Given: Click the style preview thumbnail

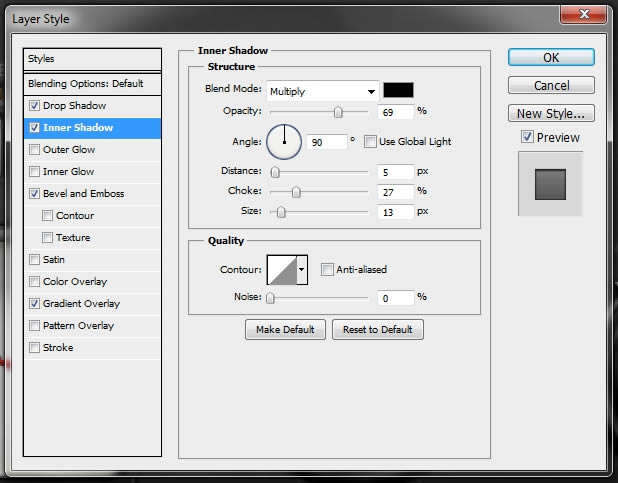Looking at the screenshot, I should (x=550, y=184).
